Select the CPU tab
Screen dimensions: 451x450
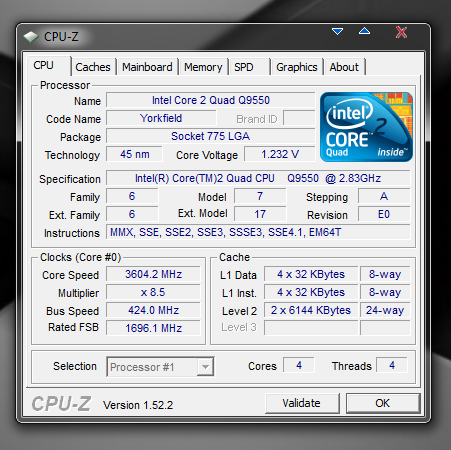coord(48,66)
